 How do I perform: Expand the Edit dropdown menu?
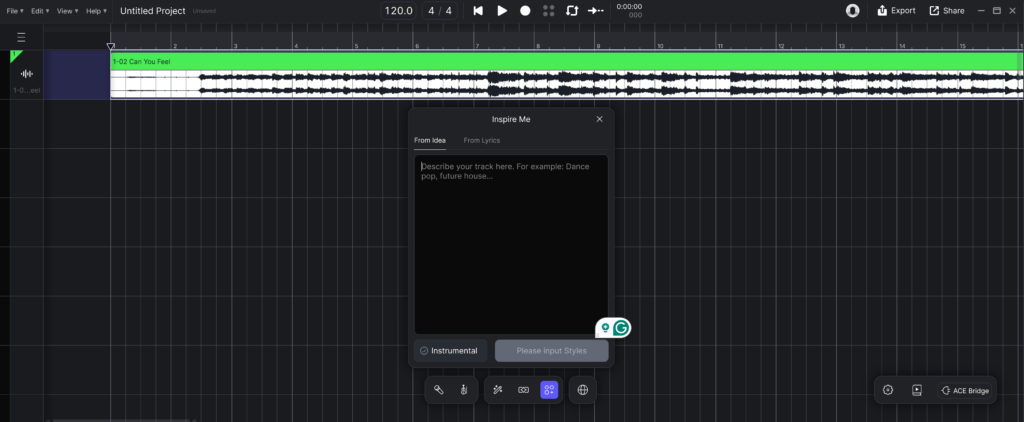pos(41,10)
